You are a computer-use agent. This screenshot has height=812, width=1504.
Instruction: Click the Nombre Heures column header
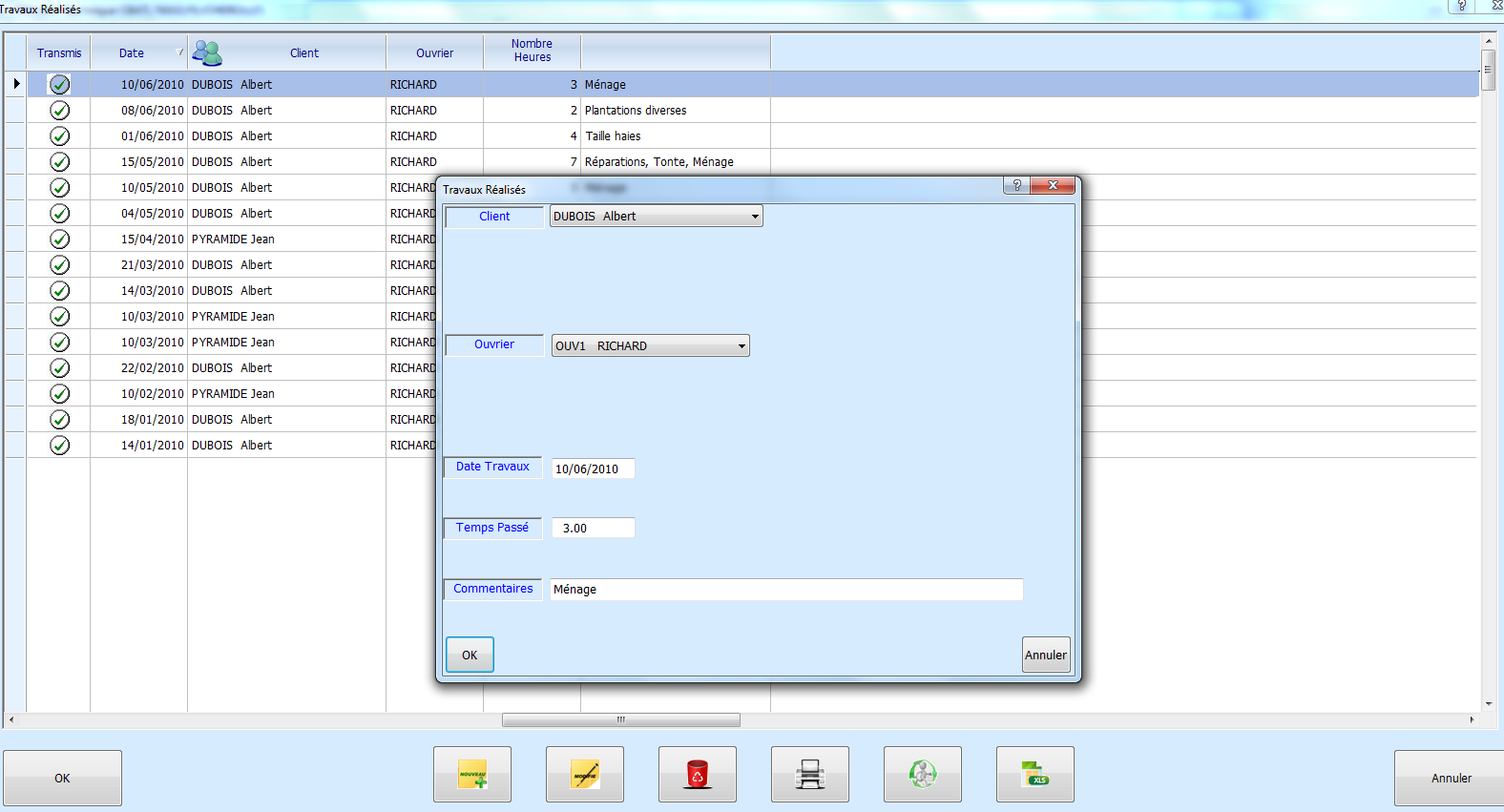coord(532,51)
